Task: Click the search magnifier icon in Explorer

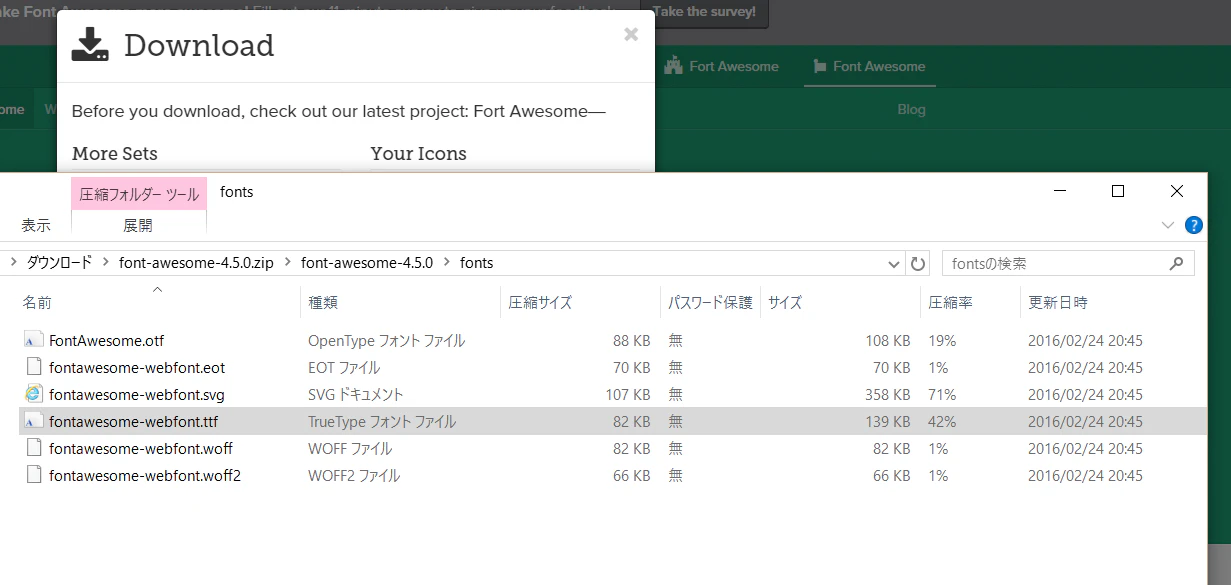Action: click(x=1177, y=264)
